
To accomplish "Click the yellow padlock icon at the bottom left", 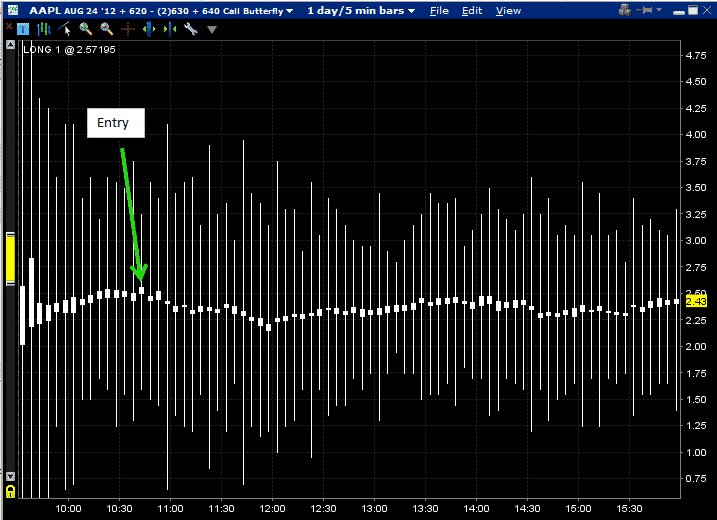I will [10, 492].
